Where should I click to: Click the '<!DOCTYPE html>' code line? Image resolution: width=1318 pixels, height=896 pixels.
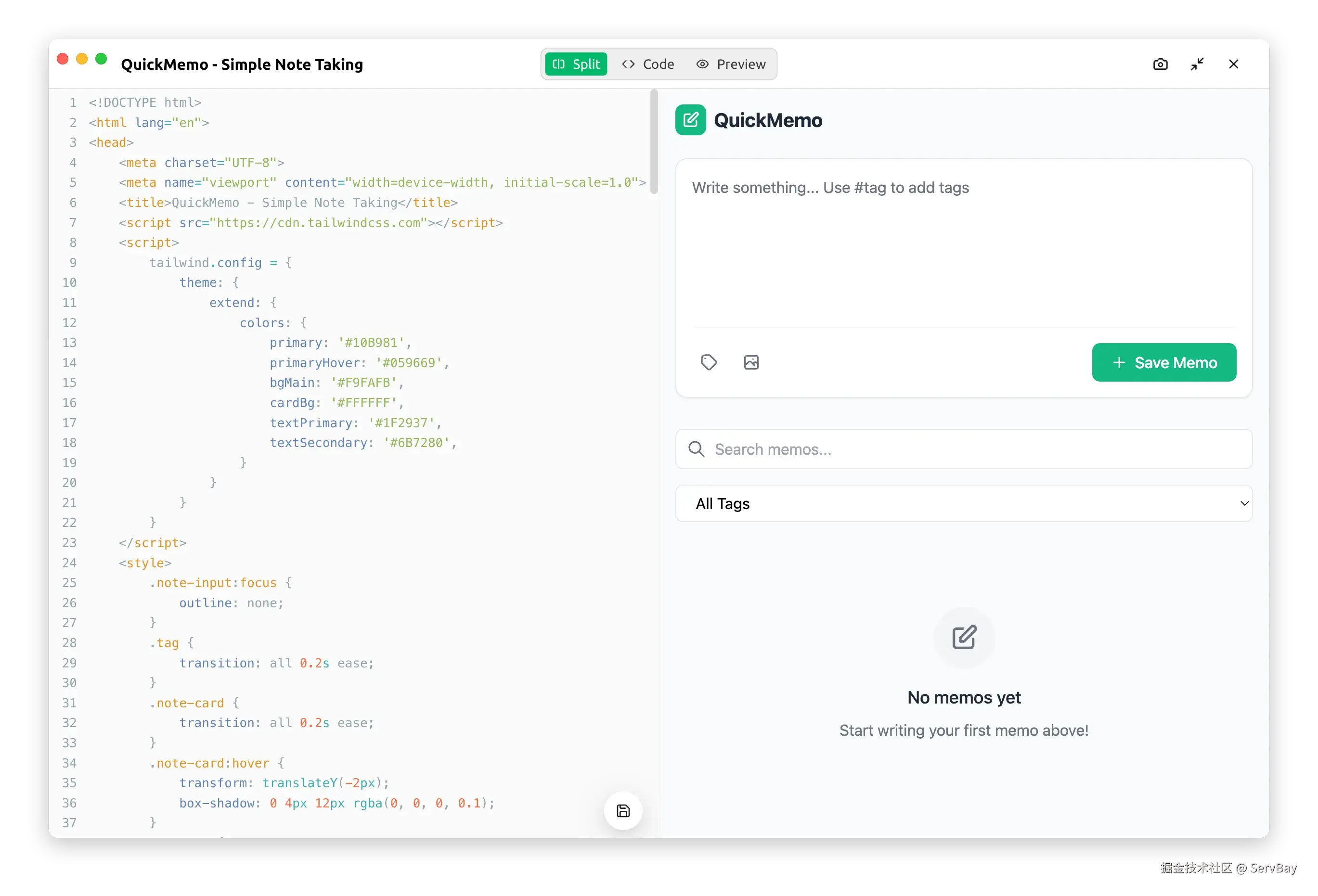coord(145,102)
